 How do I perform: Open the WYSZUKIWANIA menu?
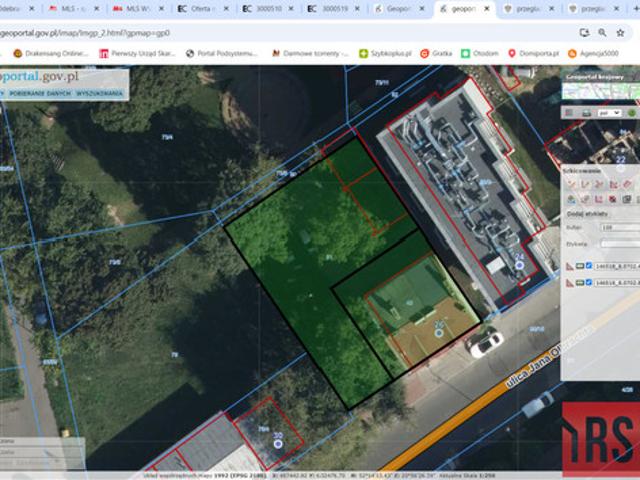tap(100, 93)
